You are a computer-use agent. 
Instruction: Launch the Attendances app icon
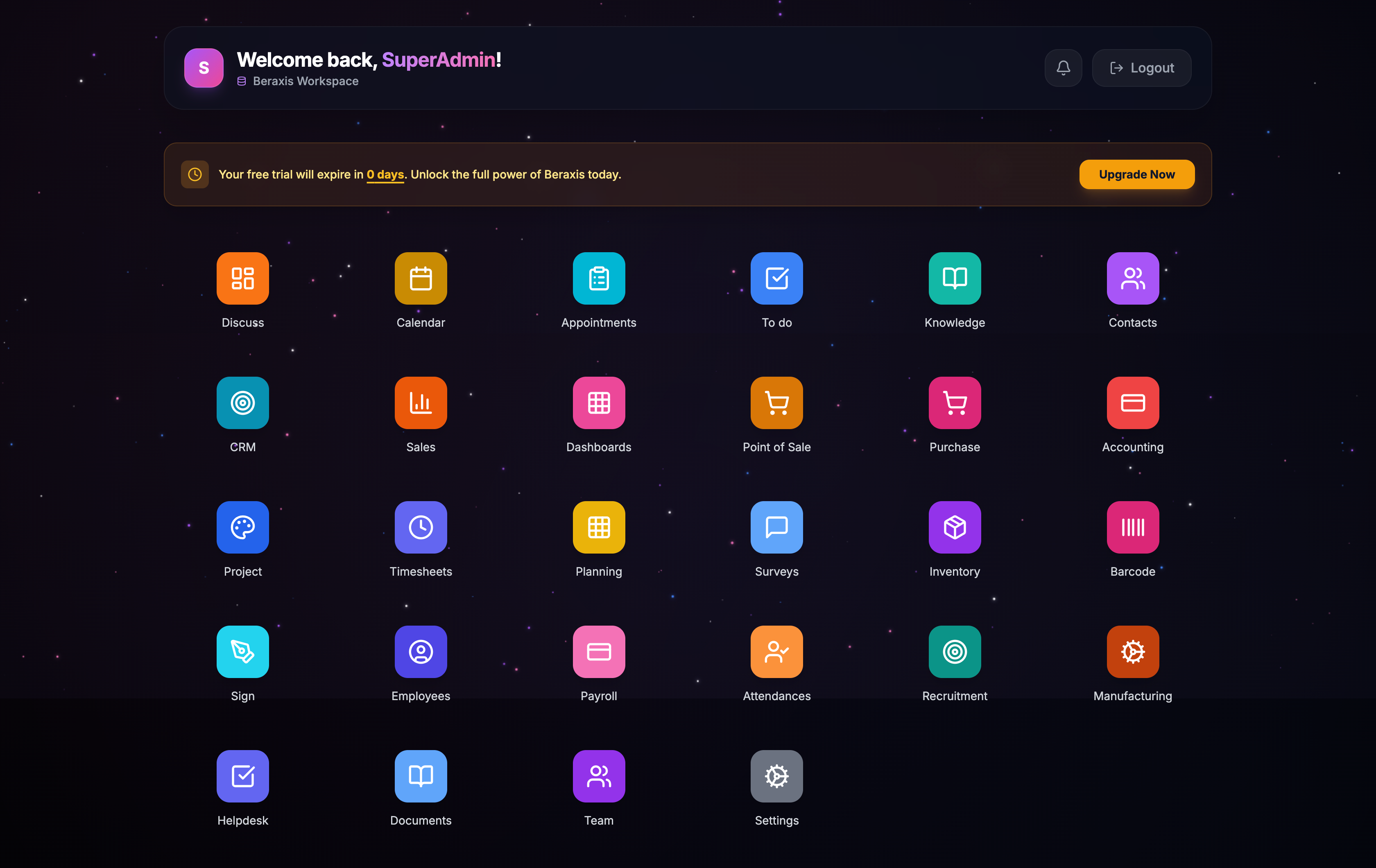click(776, 652)
